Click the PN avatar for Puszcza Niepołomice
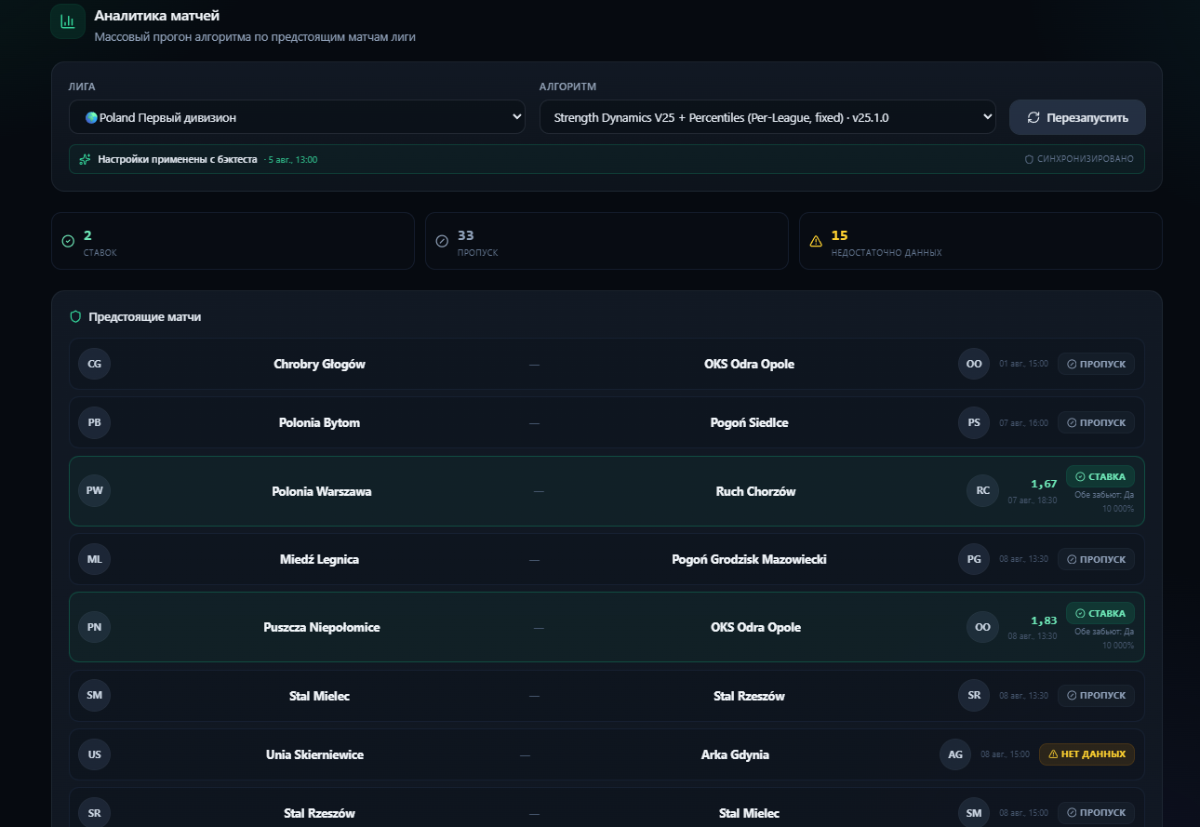 (x=94, y=627)
